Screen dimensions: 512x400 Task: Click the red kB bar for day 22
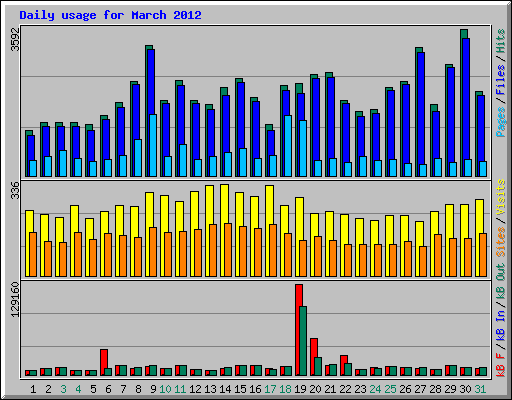pyautogui.click(x=343, y=365)
